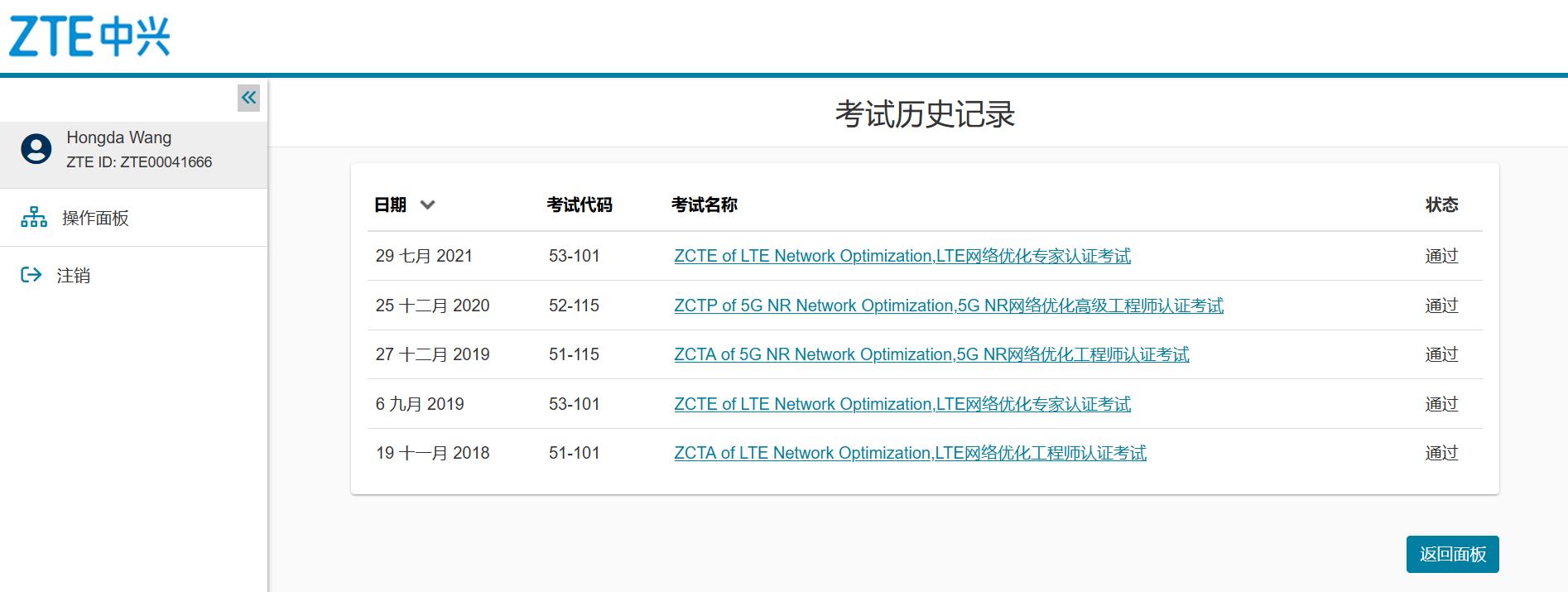The width and height of the screenshot is (1568, 592).
Task: Click the date 29 七月 2021
Action: [424, 256]
